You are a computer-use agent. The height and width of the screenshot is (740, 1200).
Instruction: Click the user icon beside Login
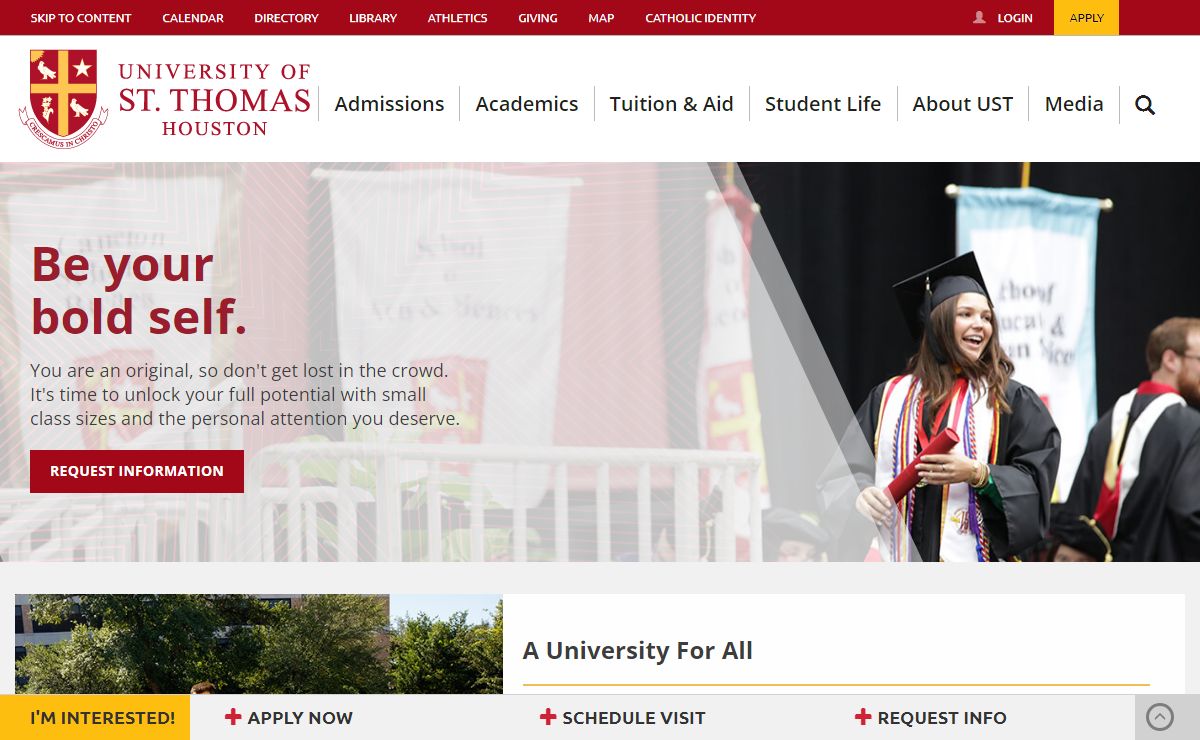click(979, 18)
